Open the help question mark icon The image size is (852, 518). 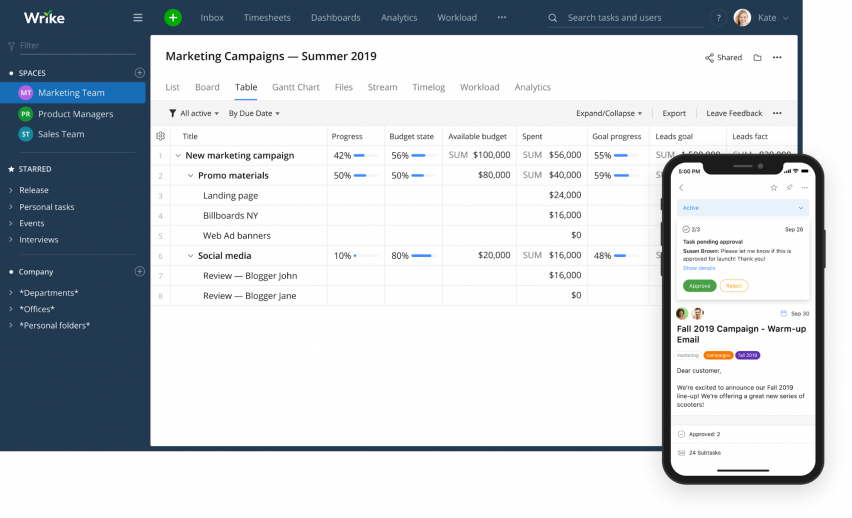point(718,18)
